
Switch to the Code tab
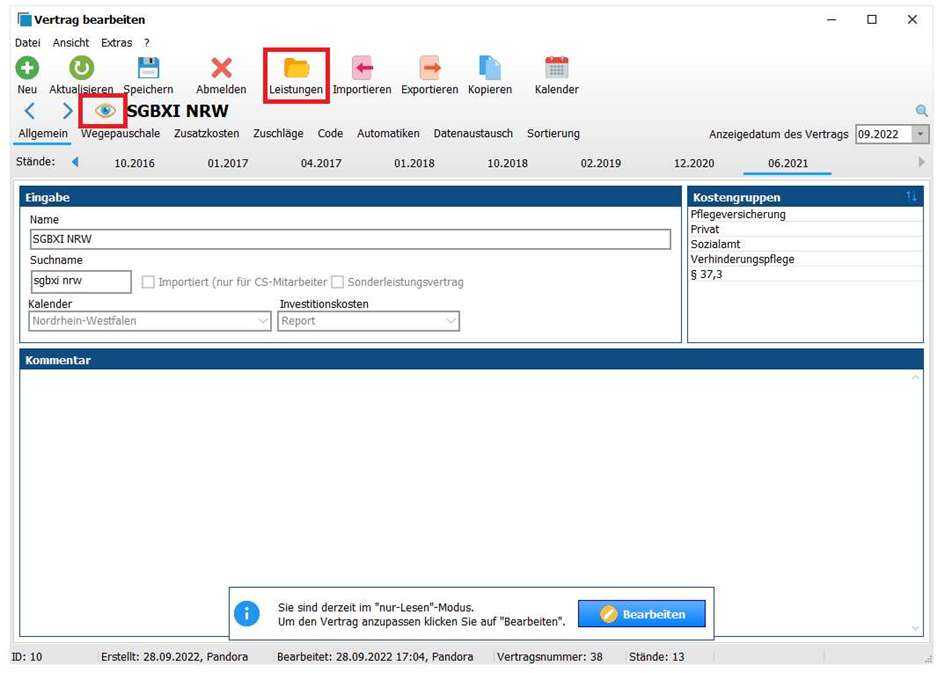pos(330,134)
